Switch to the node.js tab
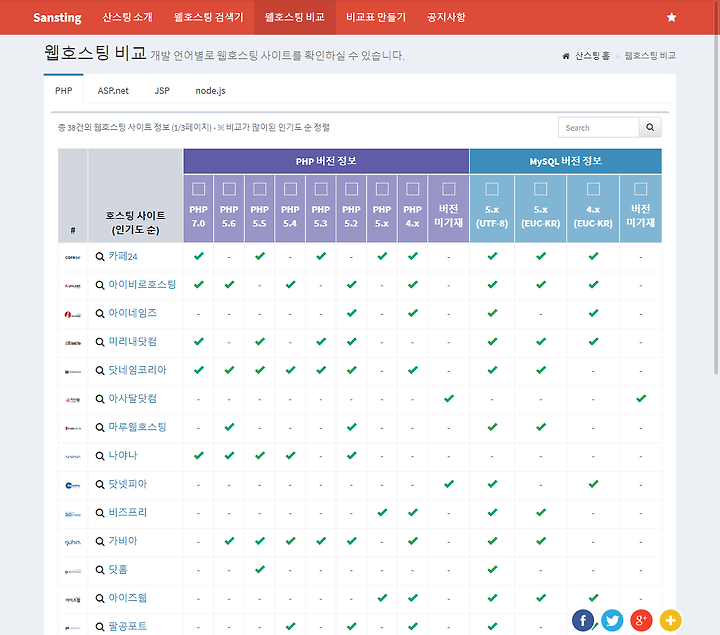The width and height of the screenshot is (720, 635). [x=210, y=90]
